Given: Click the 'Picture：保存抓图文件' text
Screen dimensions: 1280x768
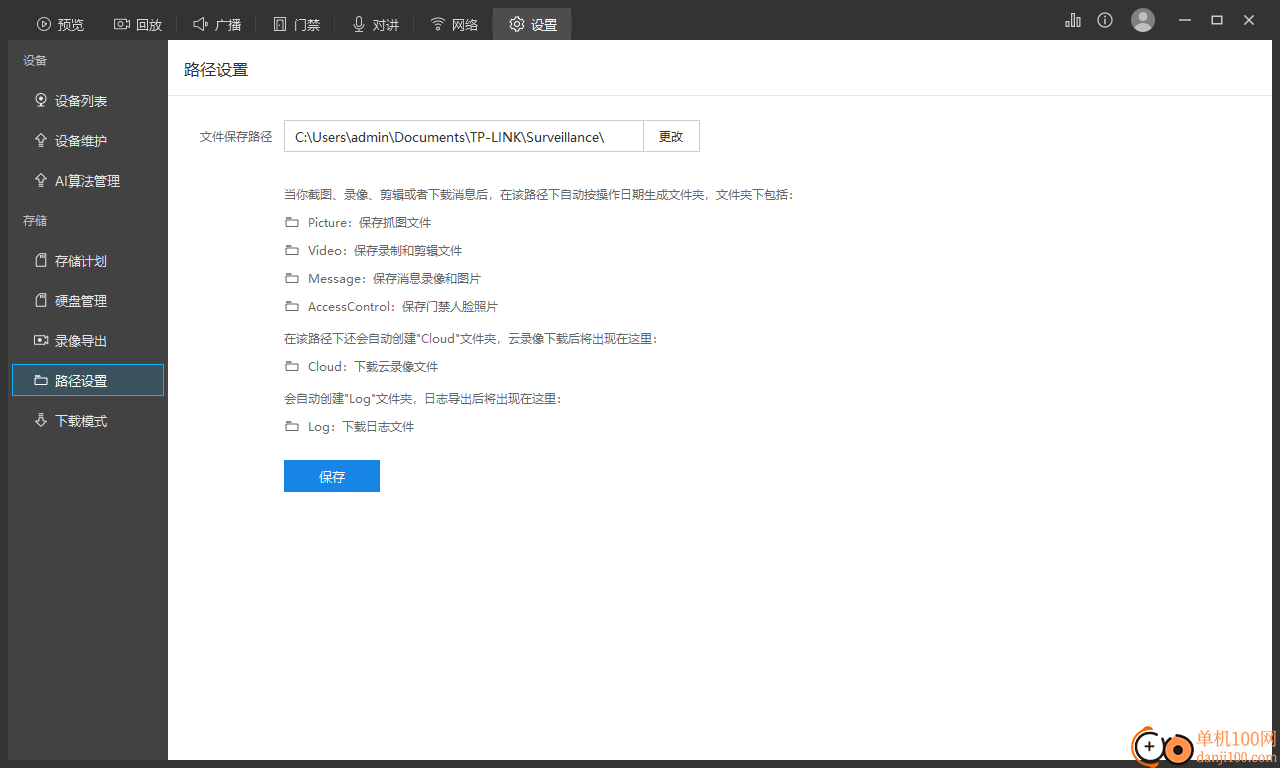Looking at the screenshot, I should (x=370, y=223).
